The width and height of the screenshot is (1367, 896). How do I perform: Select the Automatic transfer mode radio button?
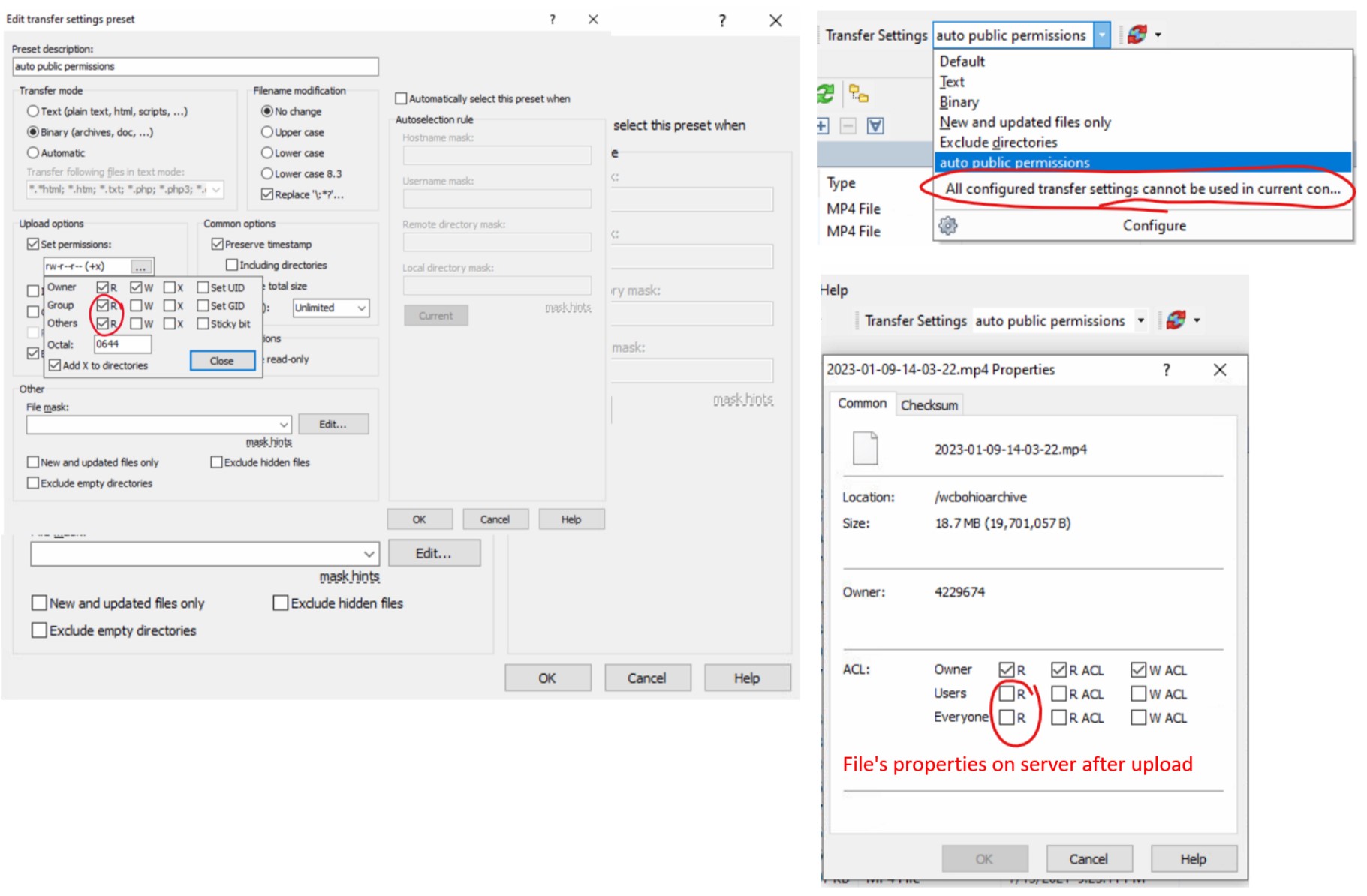point(33,153)
